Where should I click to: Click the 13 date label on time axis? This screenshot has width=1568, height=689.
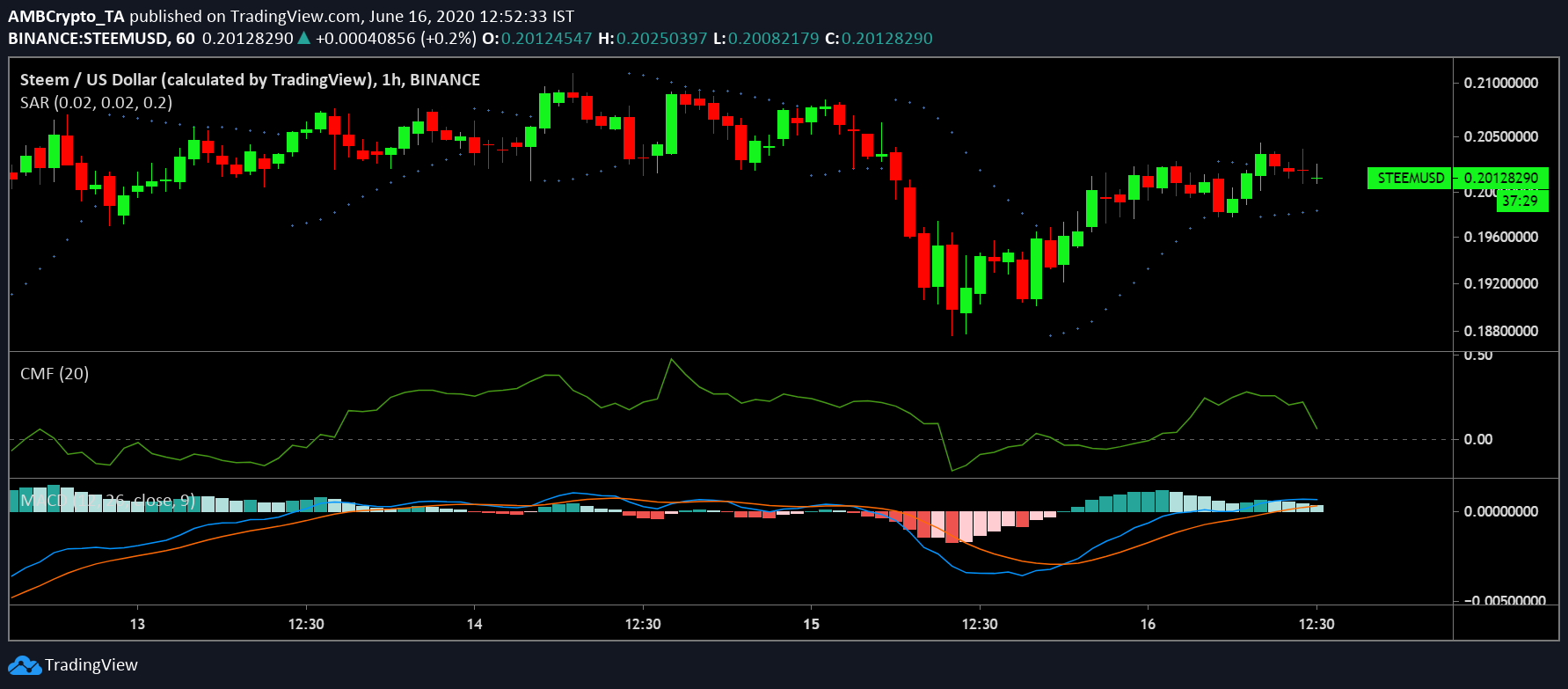pyautogui.click(x=137, y=624)
